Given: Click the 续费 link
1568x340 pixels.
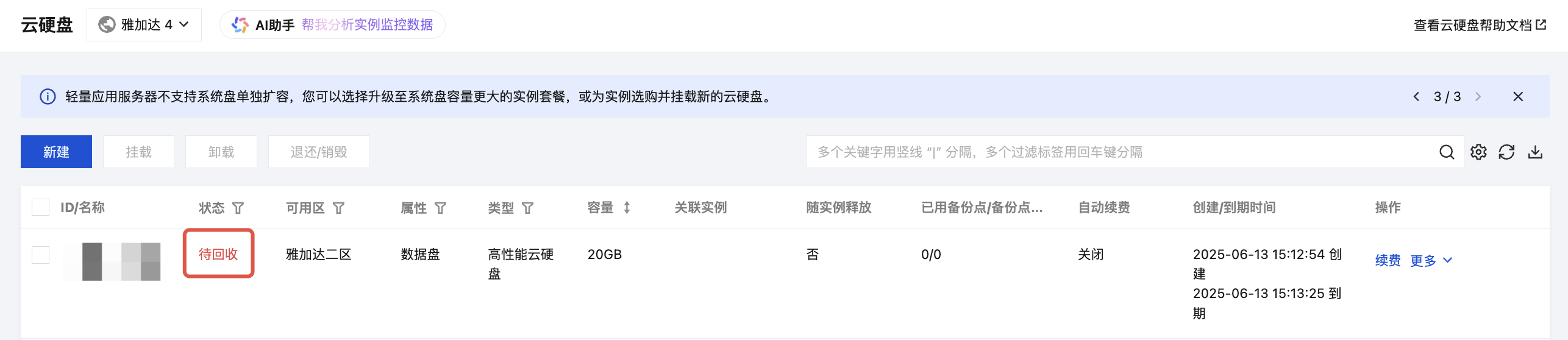Looking at the screenshot, I should pyautogui.click(x=1388, y=261).
